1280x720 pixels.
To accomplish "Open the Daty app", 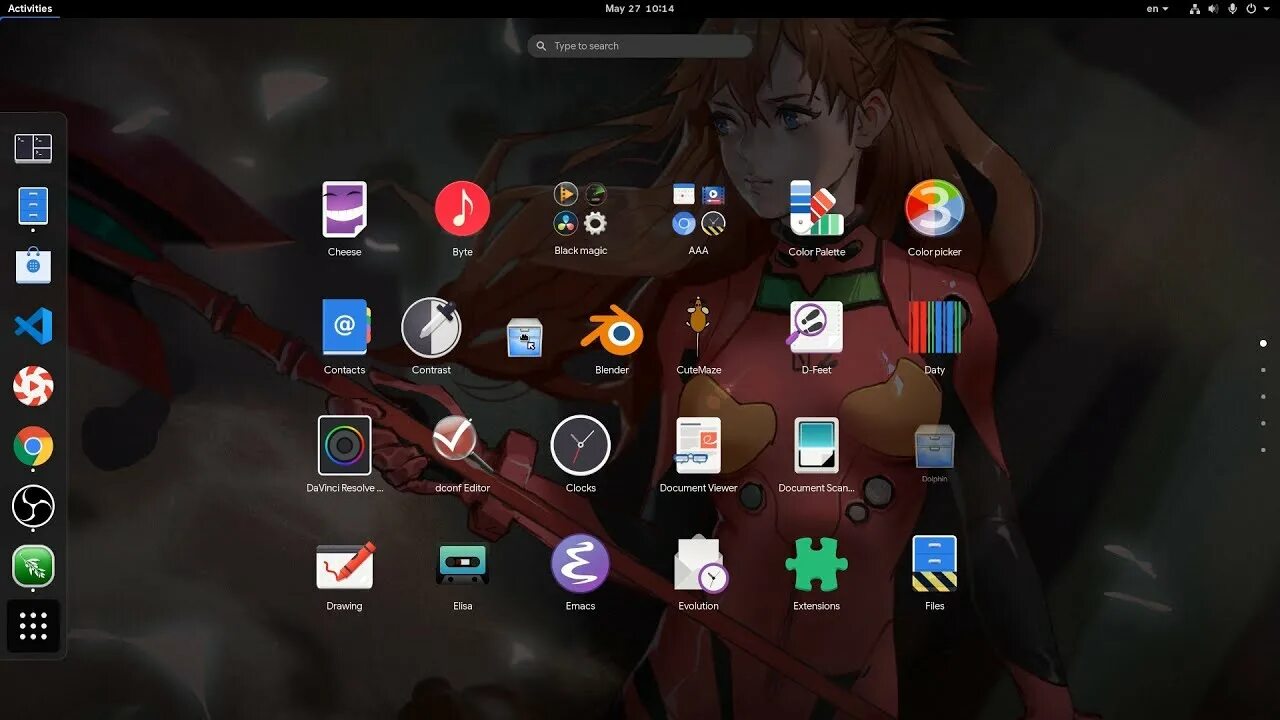I will tap(934, 327).
